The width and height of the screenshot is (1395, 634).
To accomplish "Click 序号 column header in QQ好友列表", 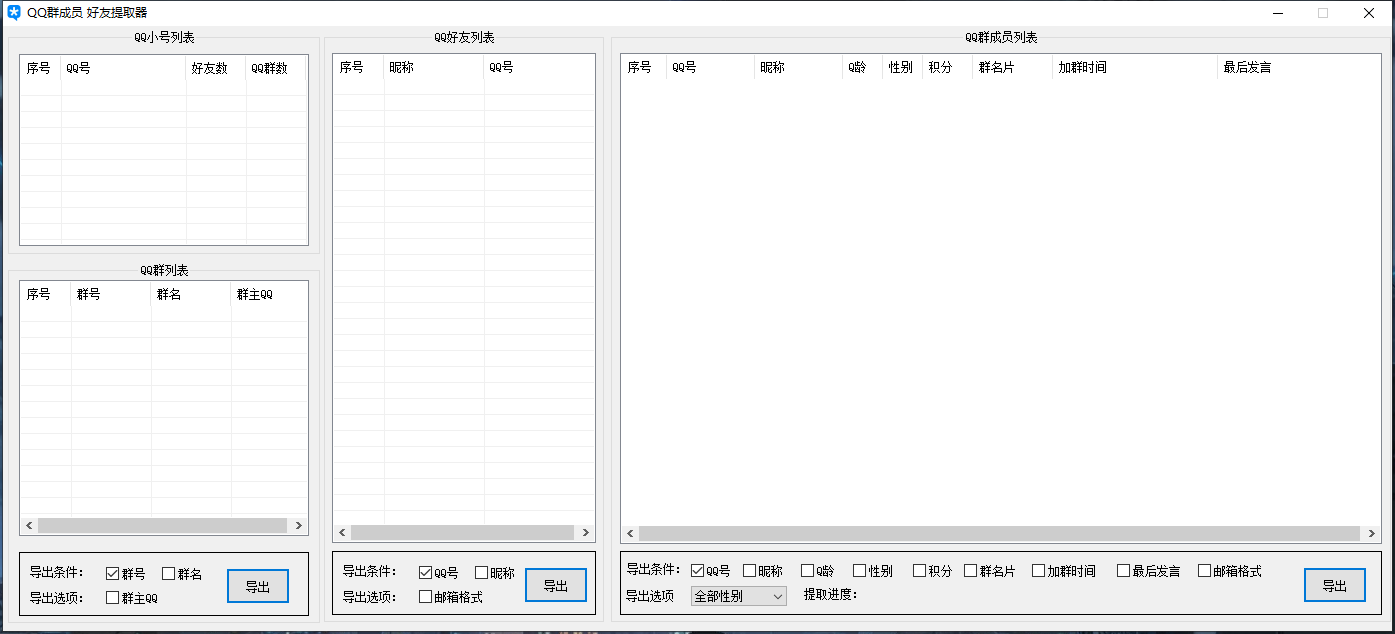I will pyautogui.click(x=359, y=67).
